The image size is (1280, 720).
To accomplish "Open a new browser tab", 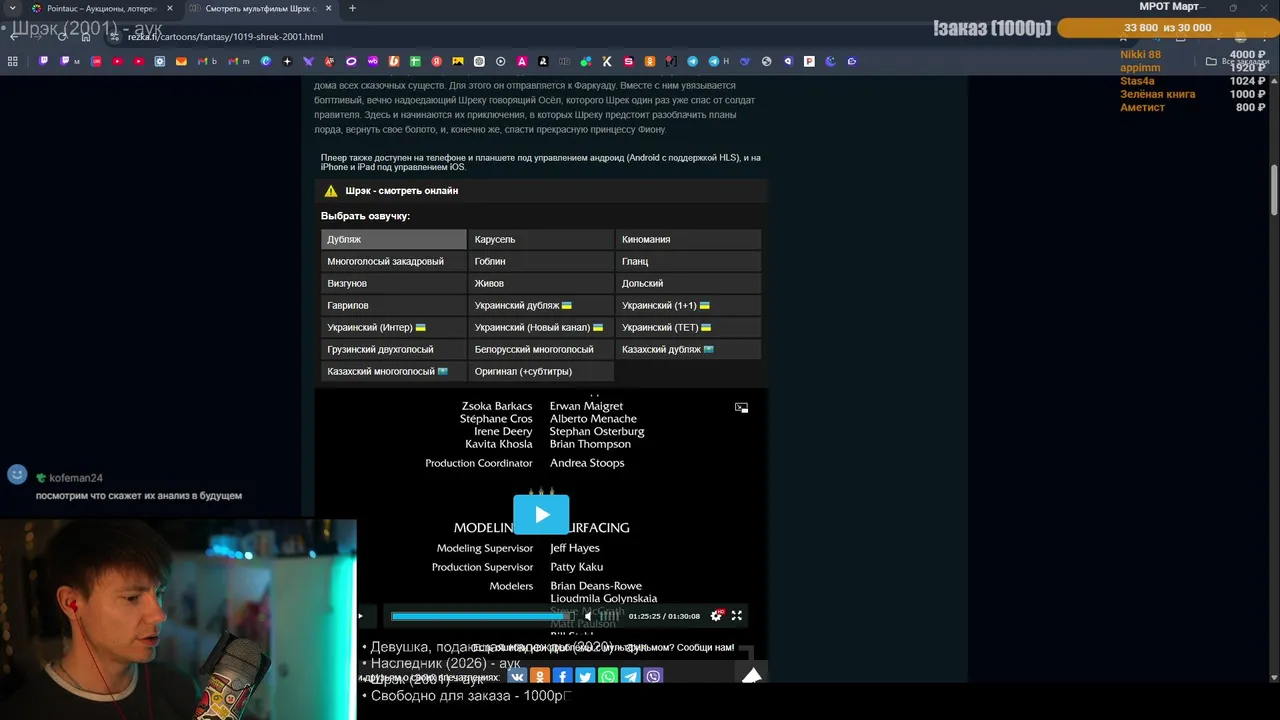I will (352, 8).
